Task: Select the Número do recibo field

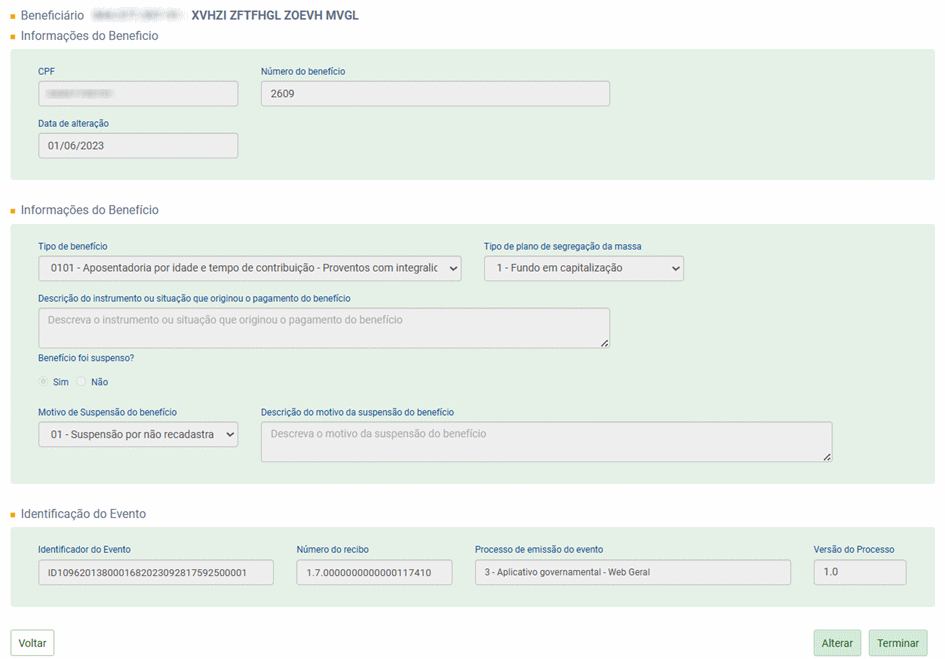Action: point(374,572)
